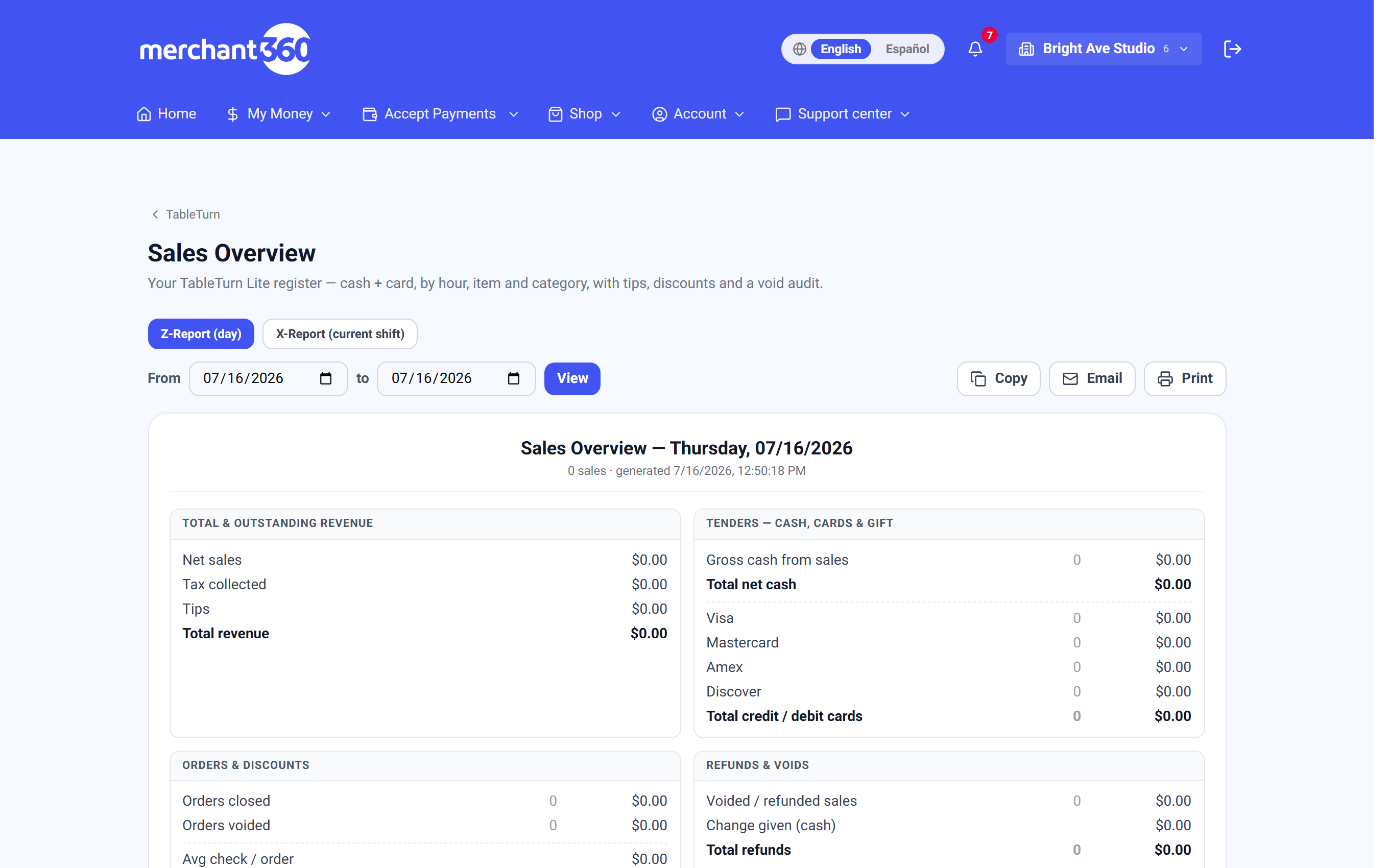Click the 'Total credit / debit cards' label

point(784,716)
